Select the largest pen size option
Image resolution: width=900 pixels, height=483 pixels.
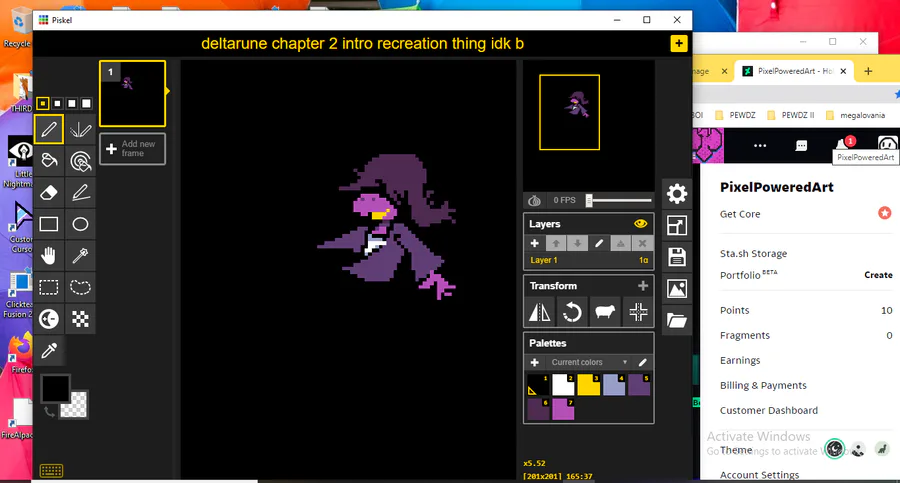pos(86,103)
